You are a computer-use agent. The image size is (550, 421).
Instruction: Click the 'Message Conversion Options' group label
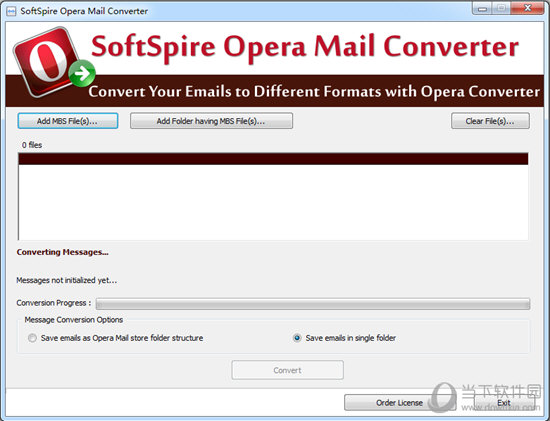[74, 320]
